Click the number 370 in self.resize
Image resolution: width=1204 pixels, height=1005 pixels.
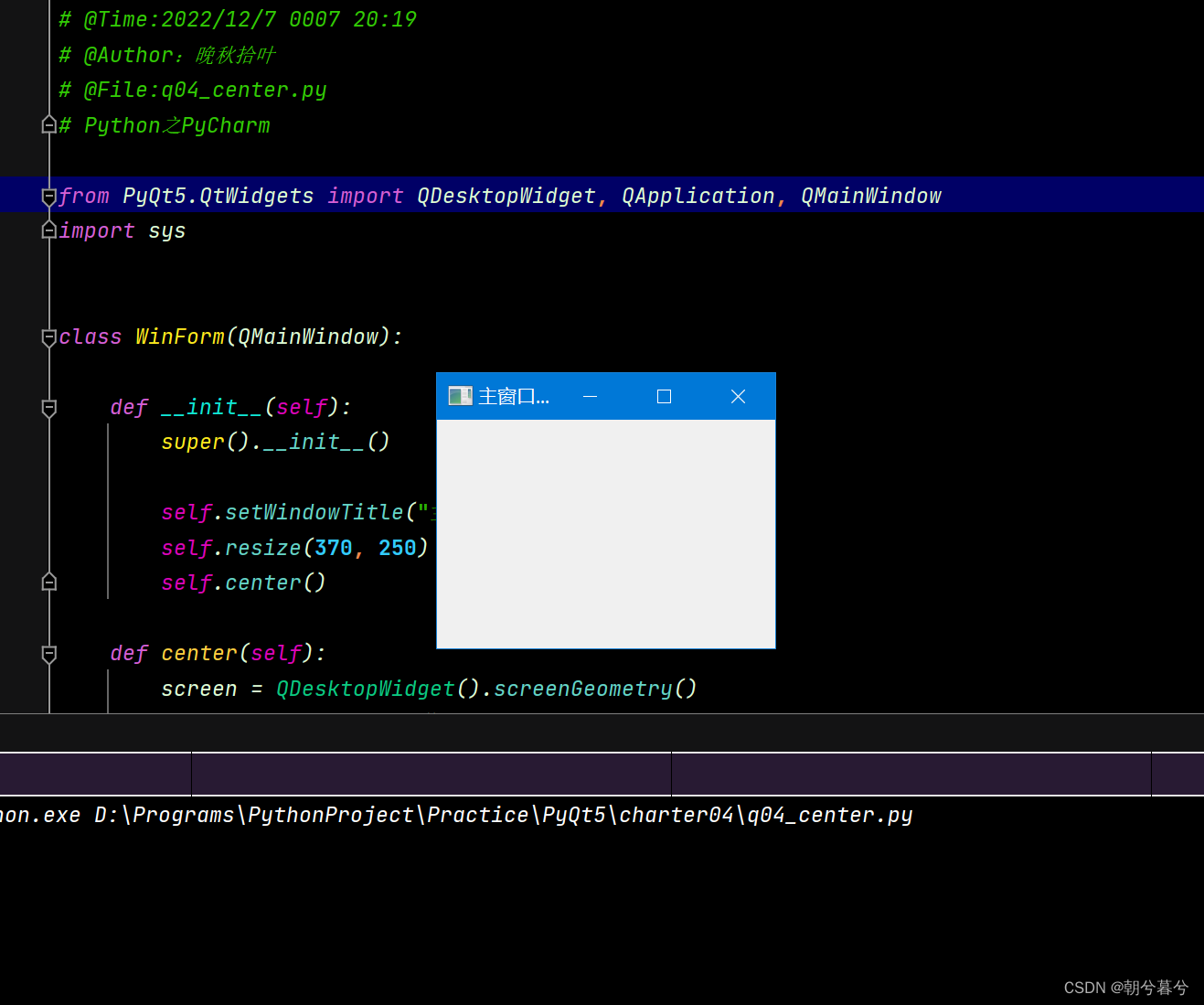(333, 547)
